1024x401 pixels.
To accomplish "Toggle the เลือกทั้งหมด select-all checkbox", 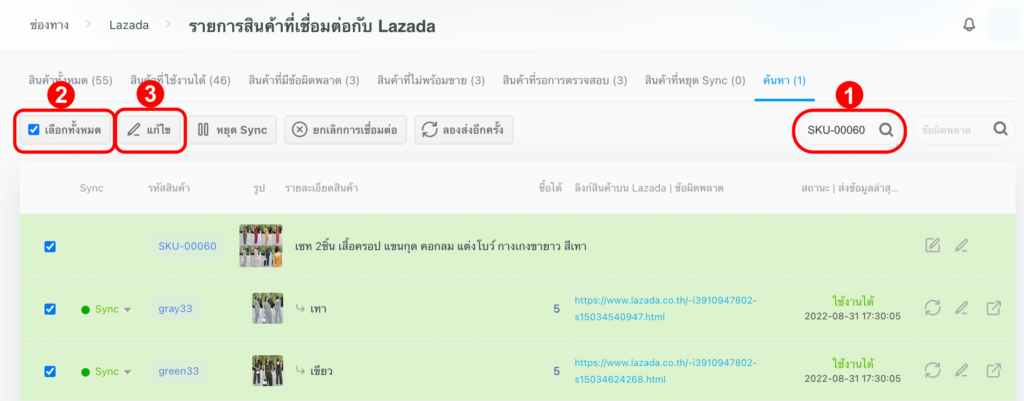I will coord(34,129).
